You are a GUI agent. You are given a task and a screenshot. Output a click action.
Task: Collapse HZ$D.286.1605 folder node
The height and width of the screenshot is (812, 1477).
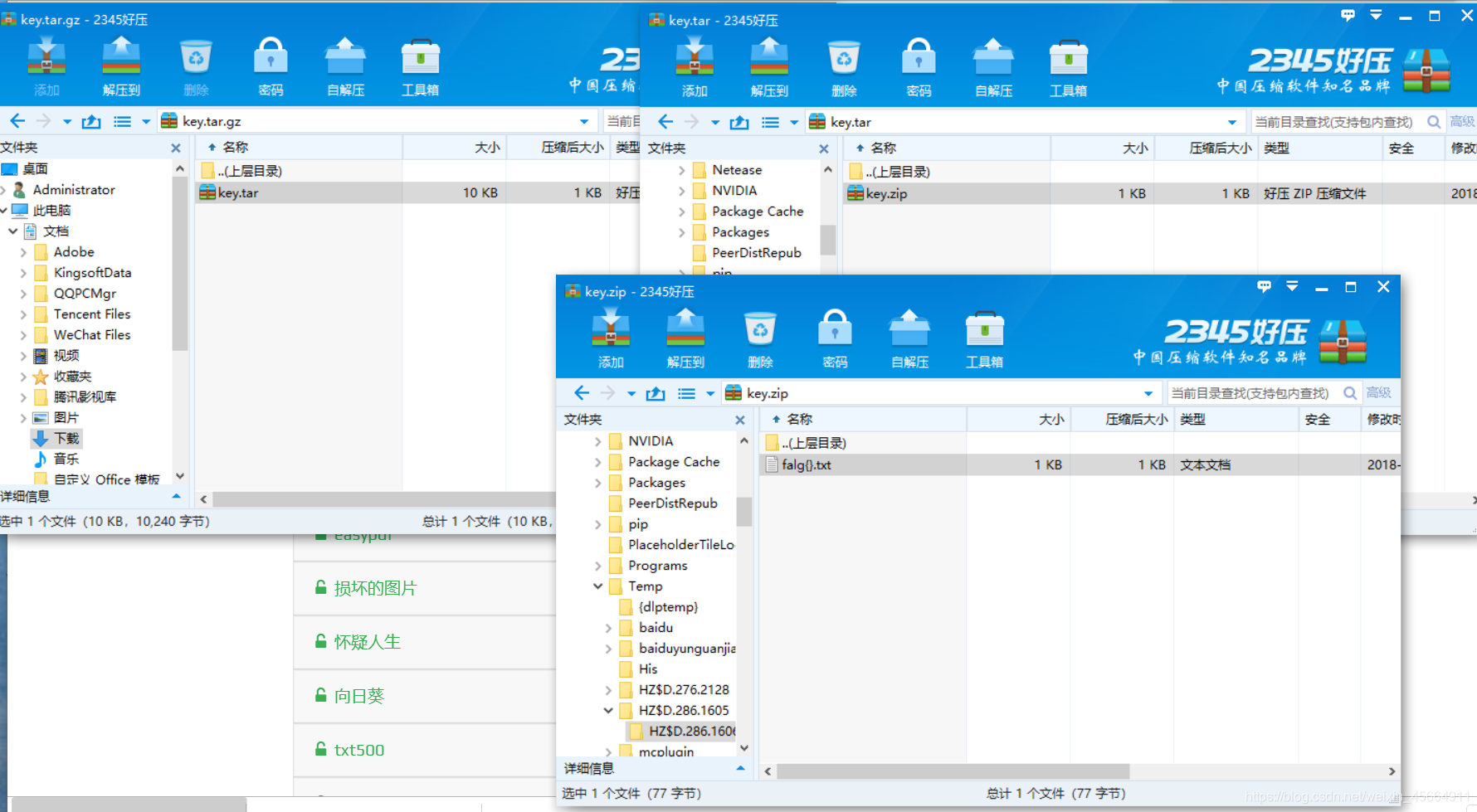(x=608, y=711)
